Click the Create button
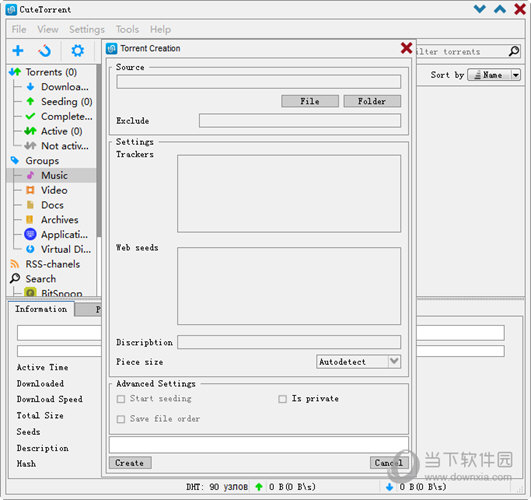The image size is (531, 500). click(130, 463)
